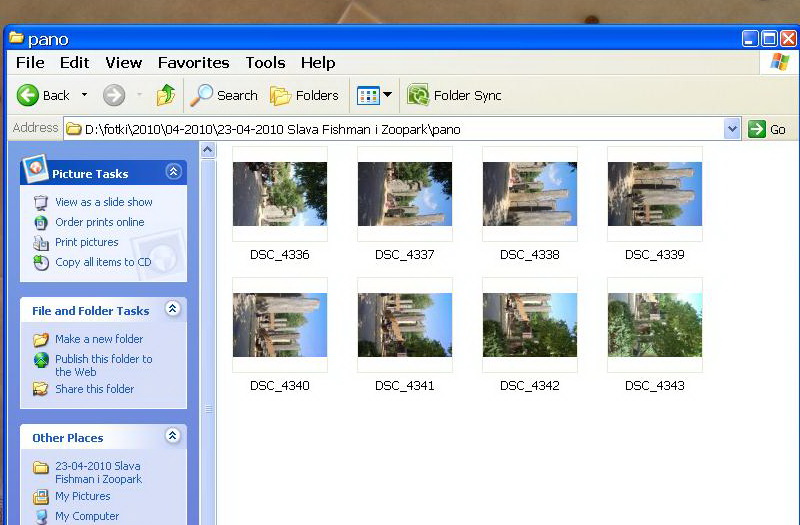This screenshot has height=525, width=800.
Task: Click the grayed Forward arrow button
Action: point(114,95)
